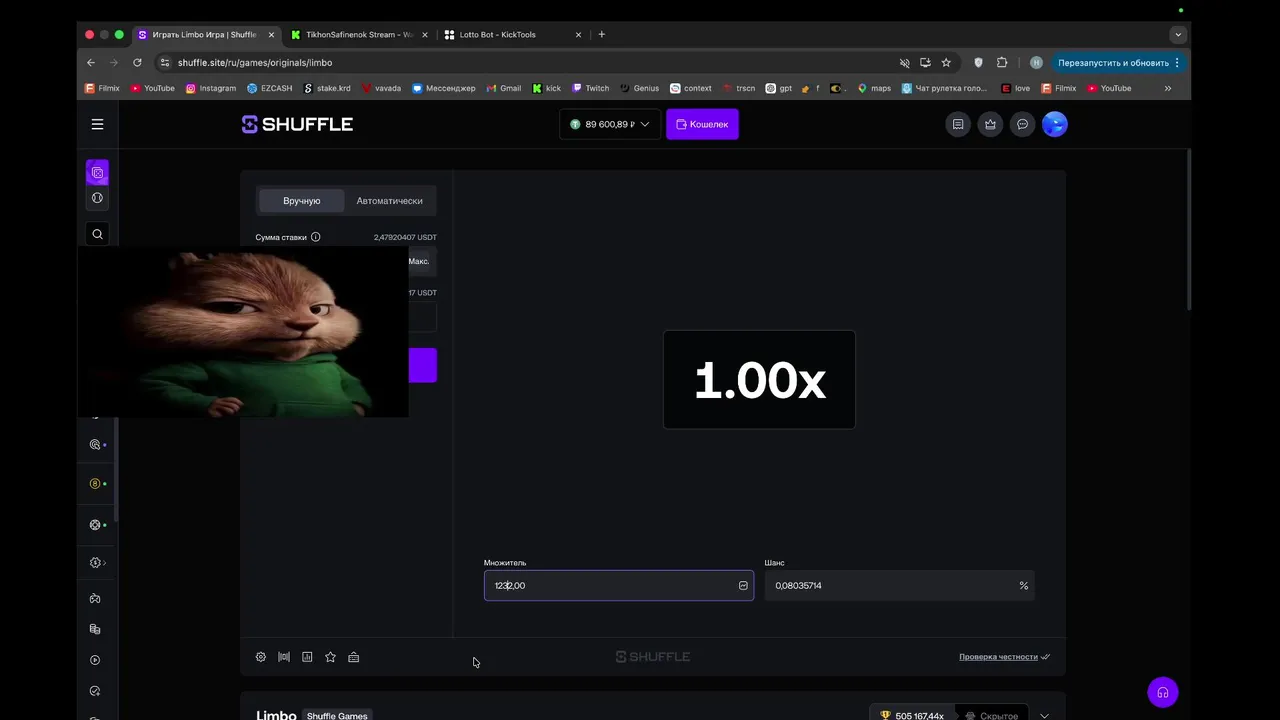Open the VIP crown icon in header
1280x720 pixels.
(x=990, y=124)
